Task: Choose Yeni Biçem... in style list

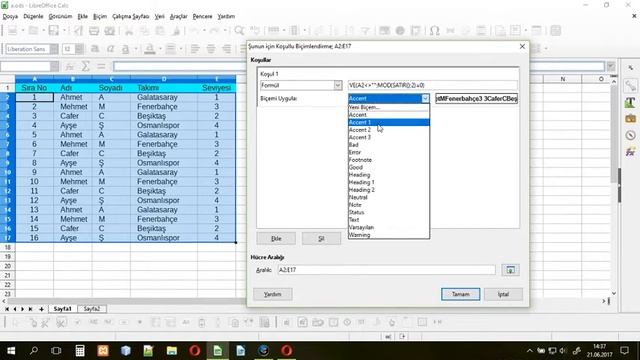Action: [x=389, y=107]
